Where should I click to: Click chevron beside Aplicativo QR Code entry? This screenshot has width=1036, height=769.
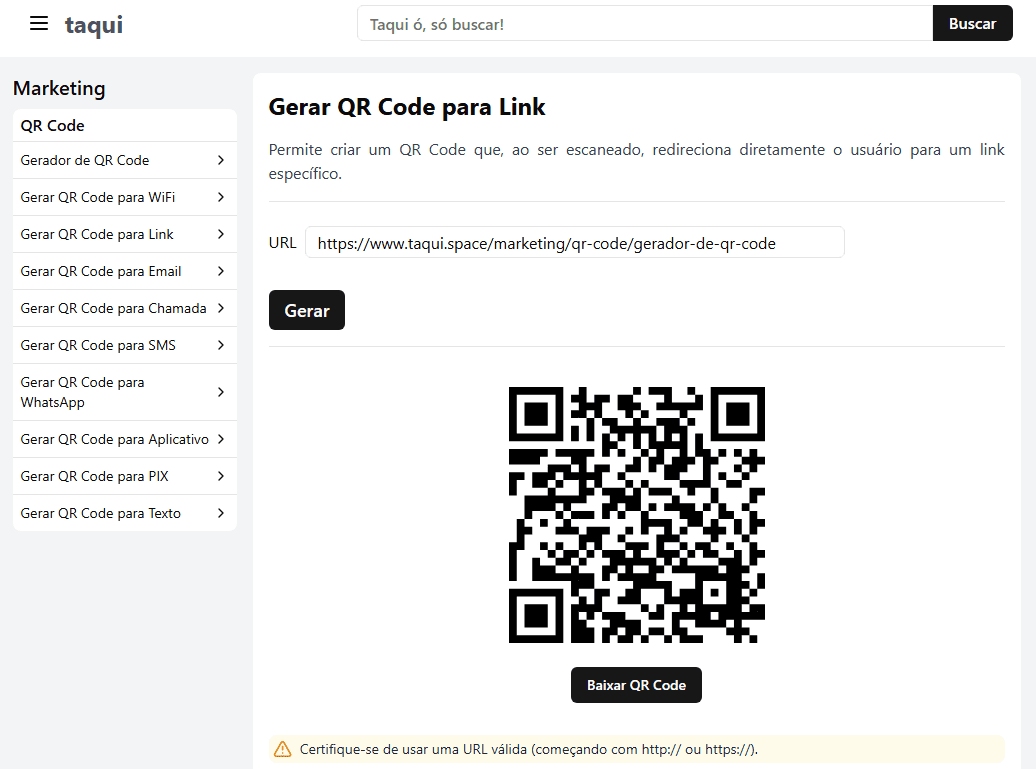pyautogui.click(x=221, y=439)
